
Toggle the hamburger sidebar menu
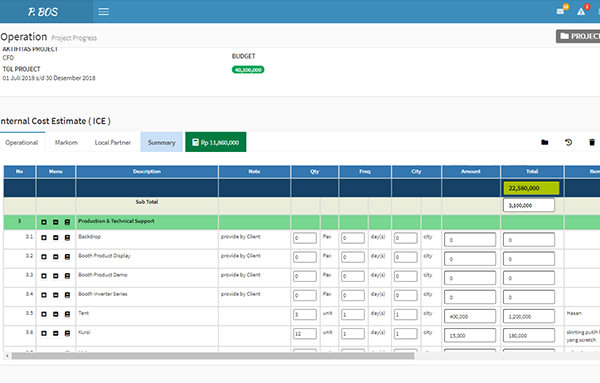103,11
